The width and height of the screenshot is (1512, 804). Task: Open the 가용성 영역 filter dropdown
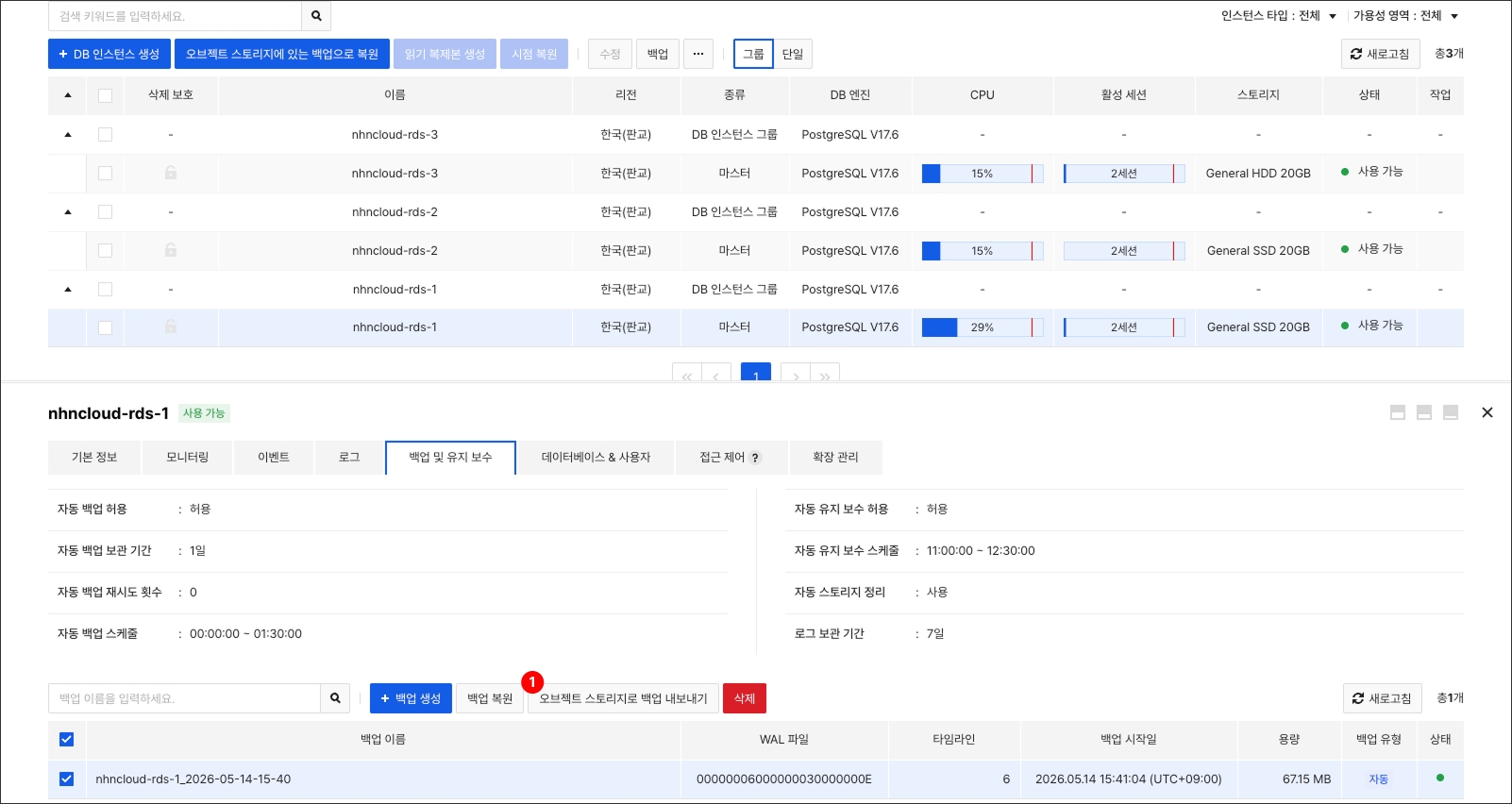point(1405,16)
